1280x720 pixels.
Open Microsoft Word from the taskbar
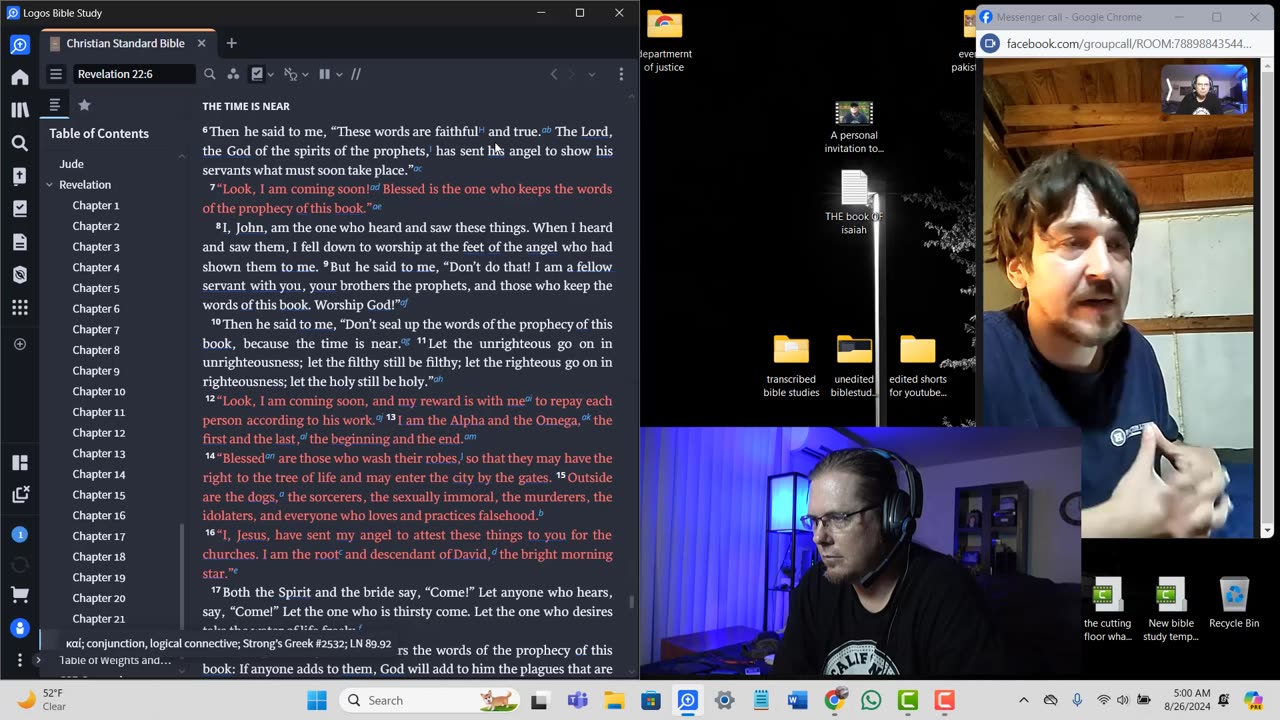pyautogui.click(x=797, y=700)
